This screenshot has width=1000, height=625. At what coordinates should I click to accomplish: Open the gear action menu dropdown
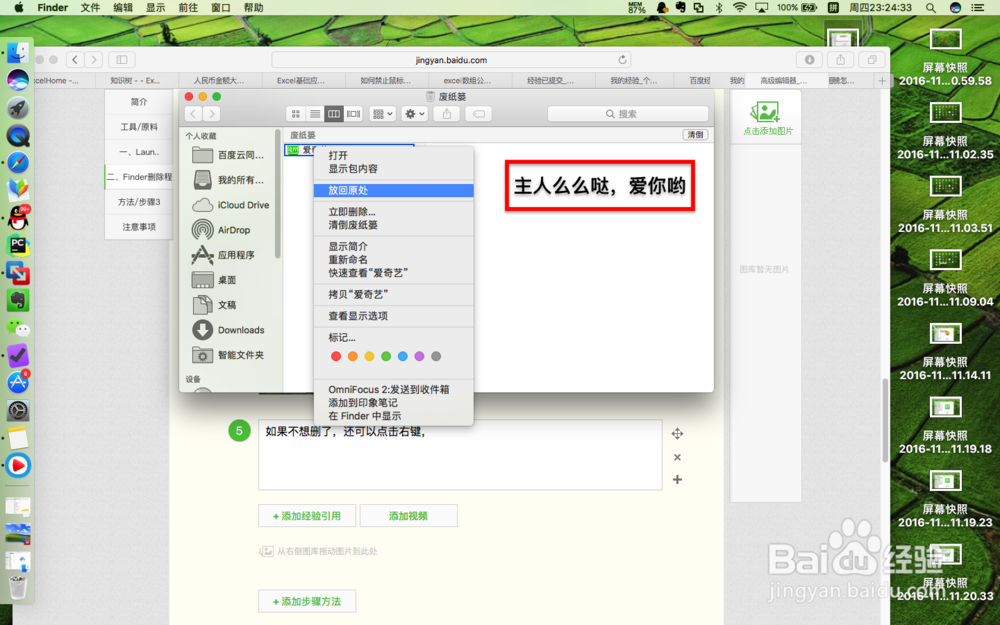coord(414,113)
